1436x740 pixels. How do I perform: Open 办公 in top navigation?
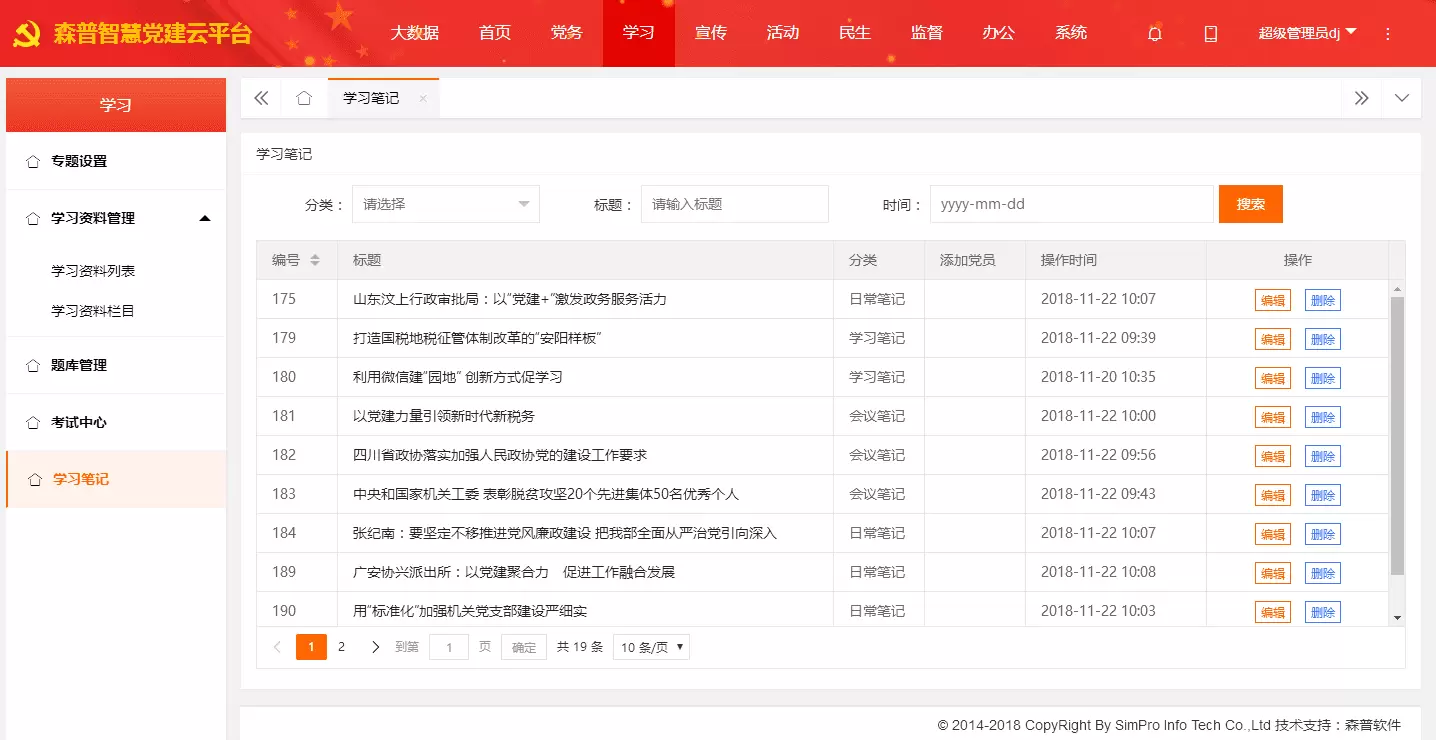coord(999,33)
